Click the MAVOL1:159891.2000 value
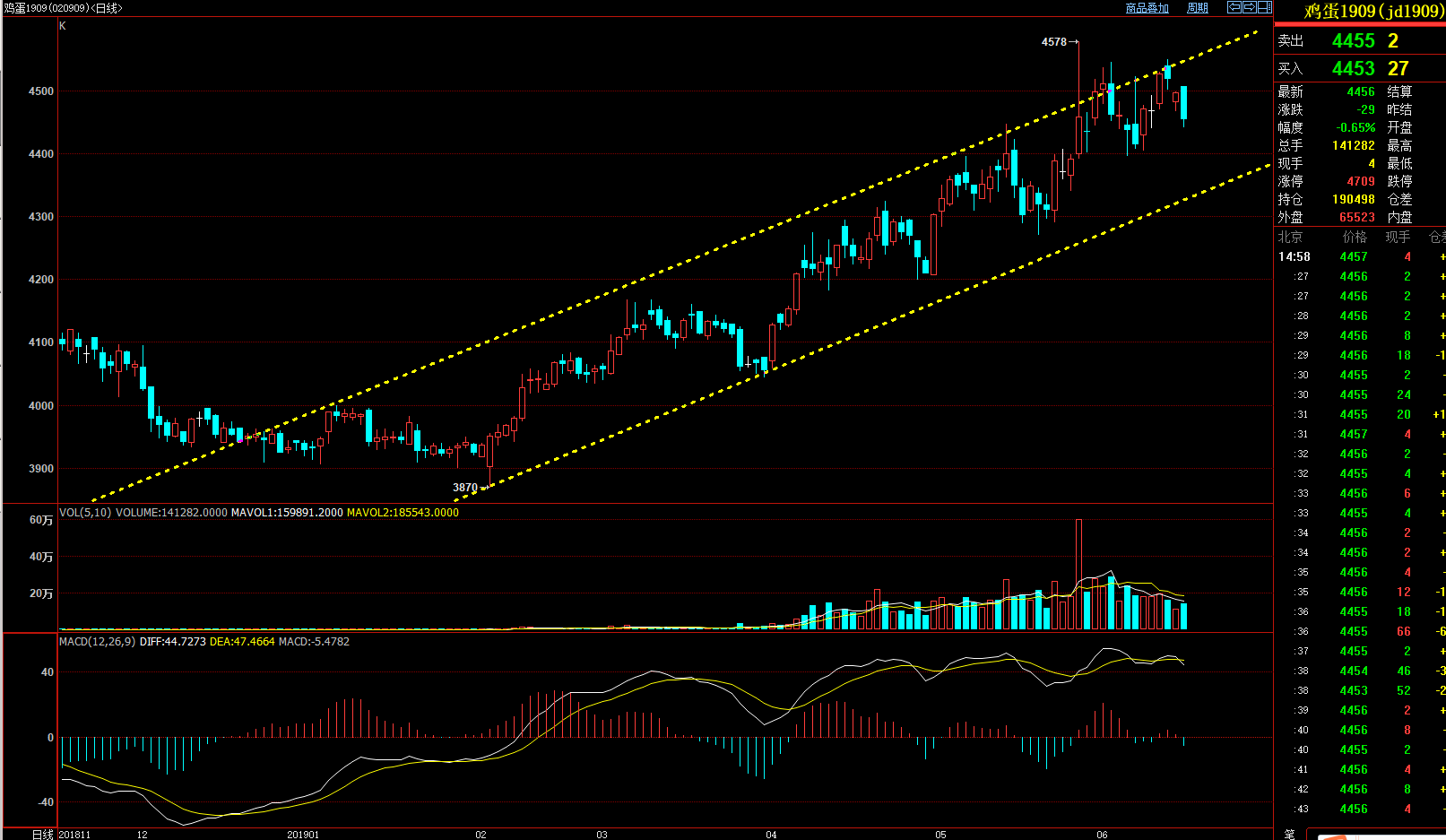This screenshot has height=840, width=1446. point(287,513)
